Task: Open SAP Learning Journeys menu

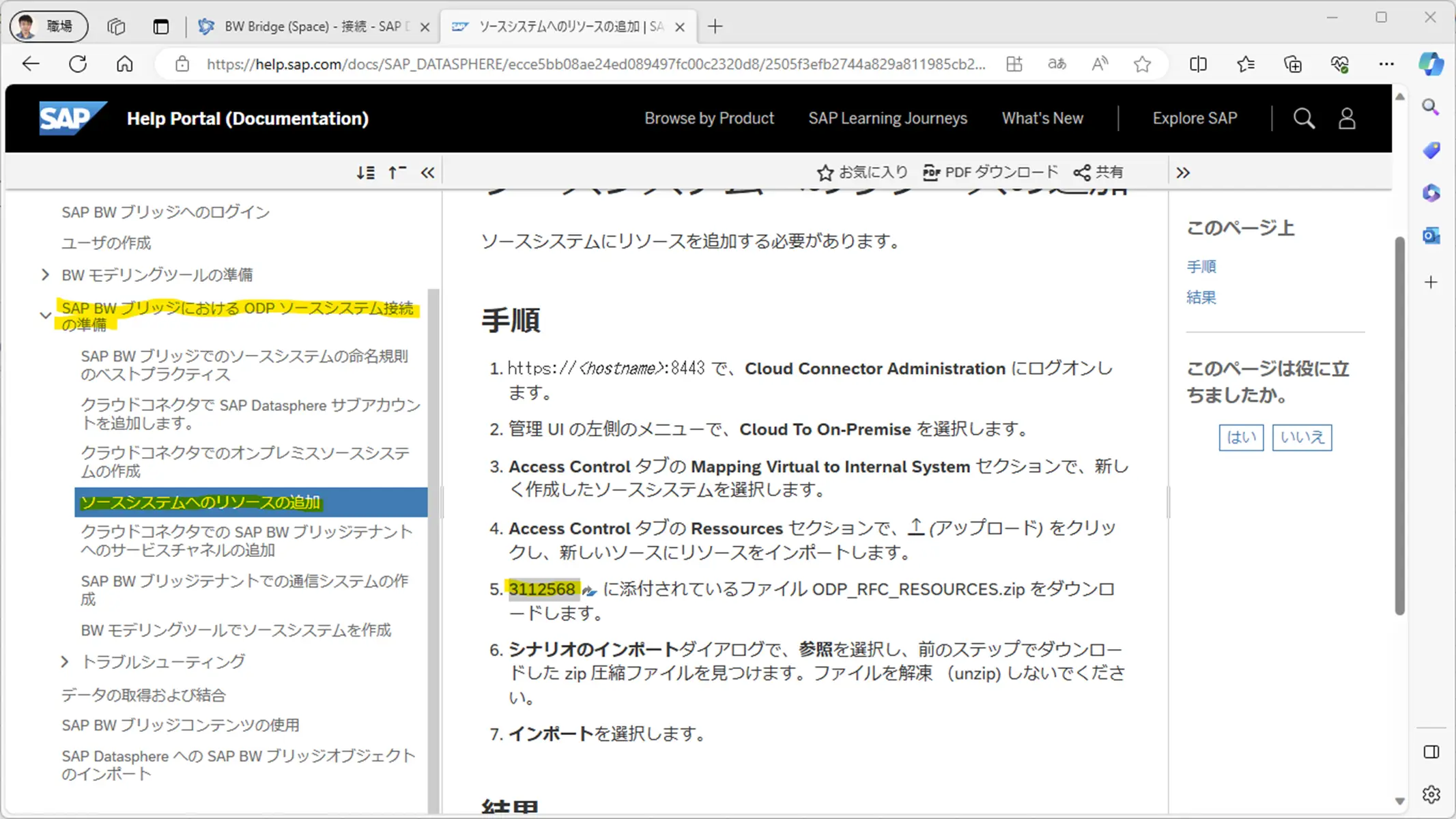Action: pos(887,119)
